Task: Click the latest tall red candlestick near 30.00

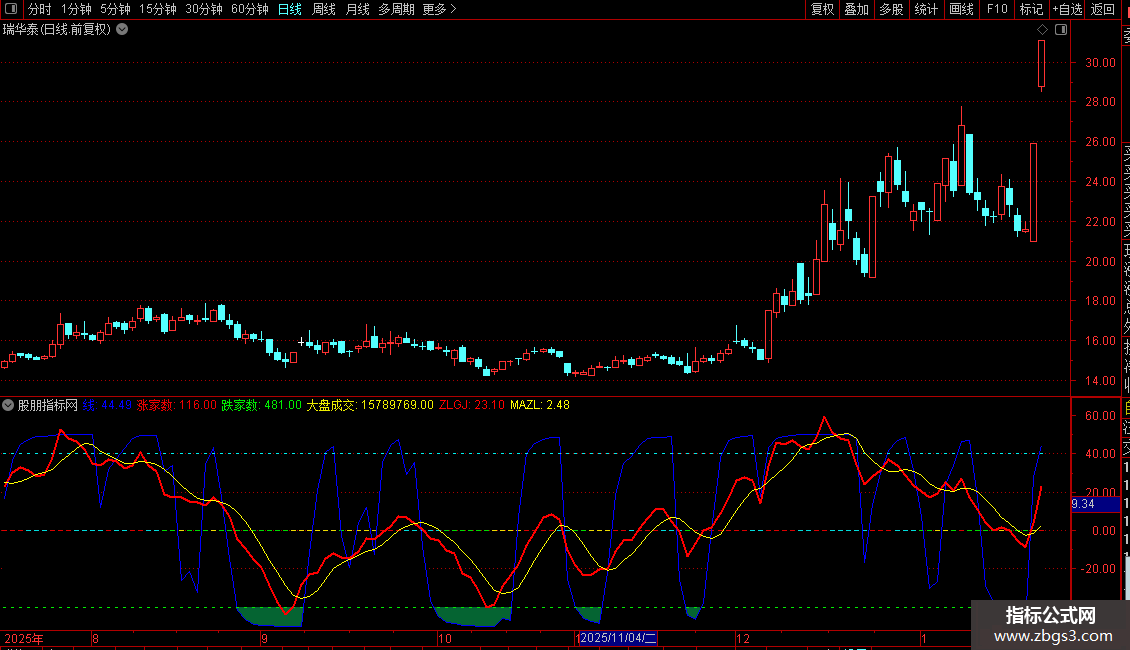Action: point(1041,65)
